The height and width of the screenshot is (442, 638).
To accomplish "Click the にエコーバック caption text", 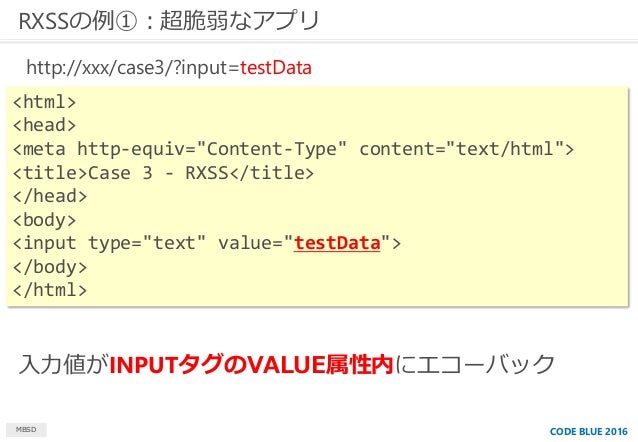I will tap(474, 364).
